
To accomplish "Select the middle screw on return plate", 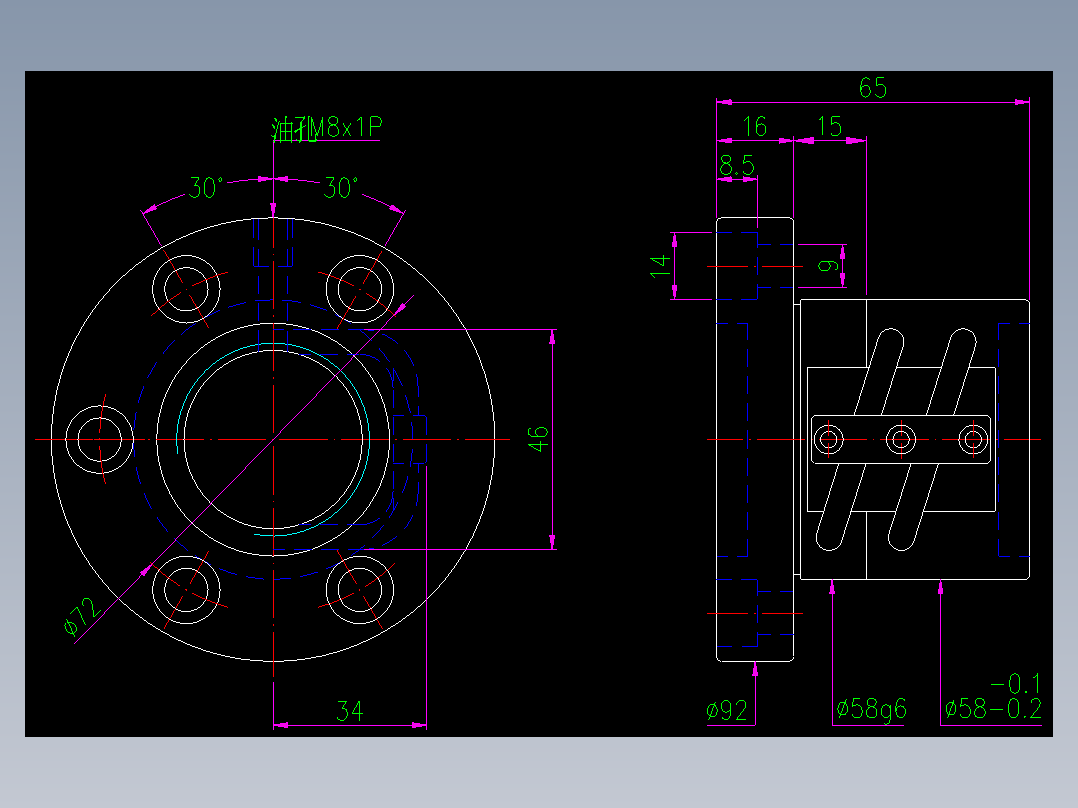I will pyautogui.click(x=901, y=439).
